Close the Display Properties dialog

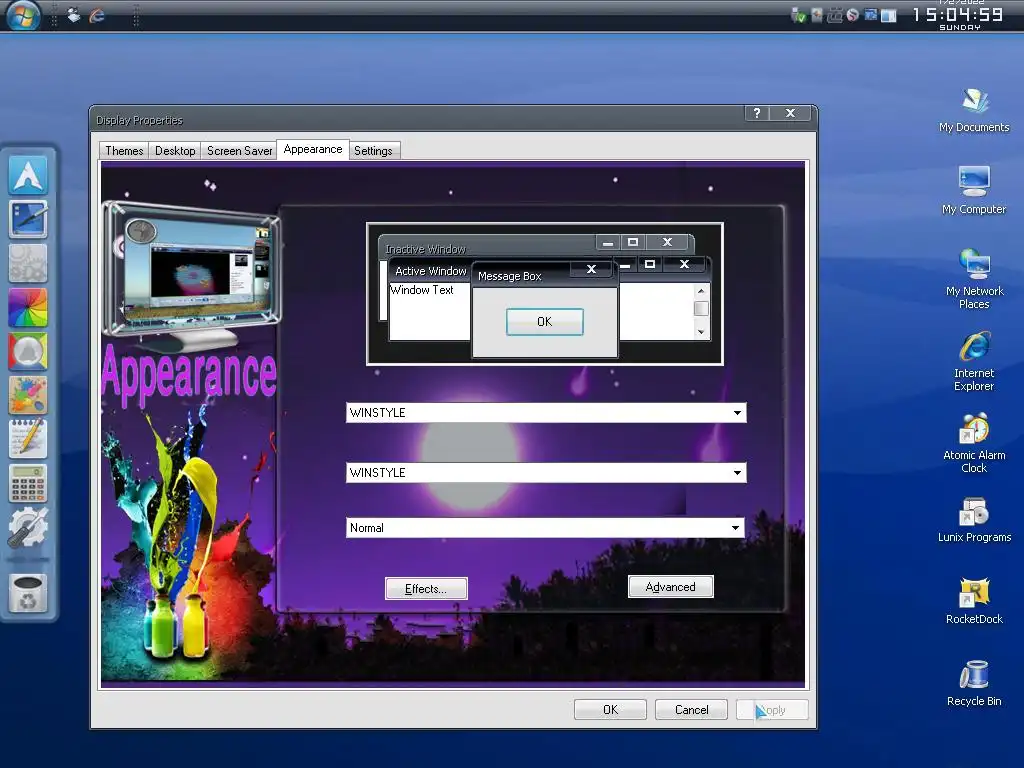coord(790,113)
